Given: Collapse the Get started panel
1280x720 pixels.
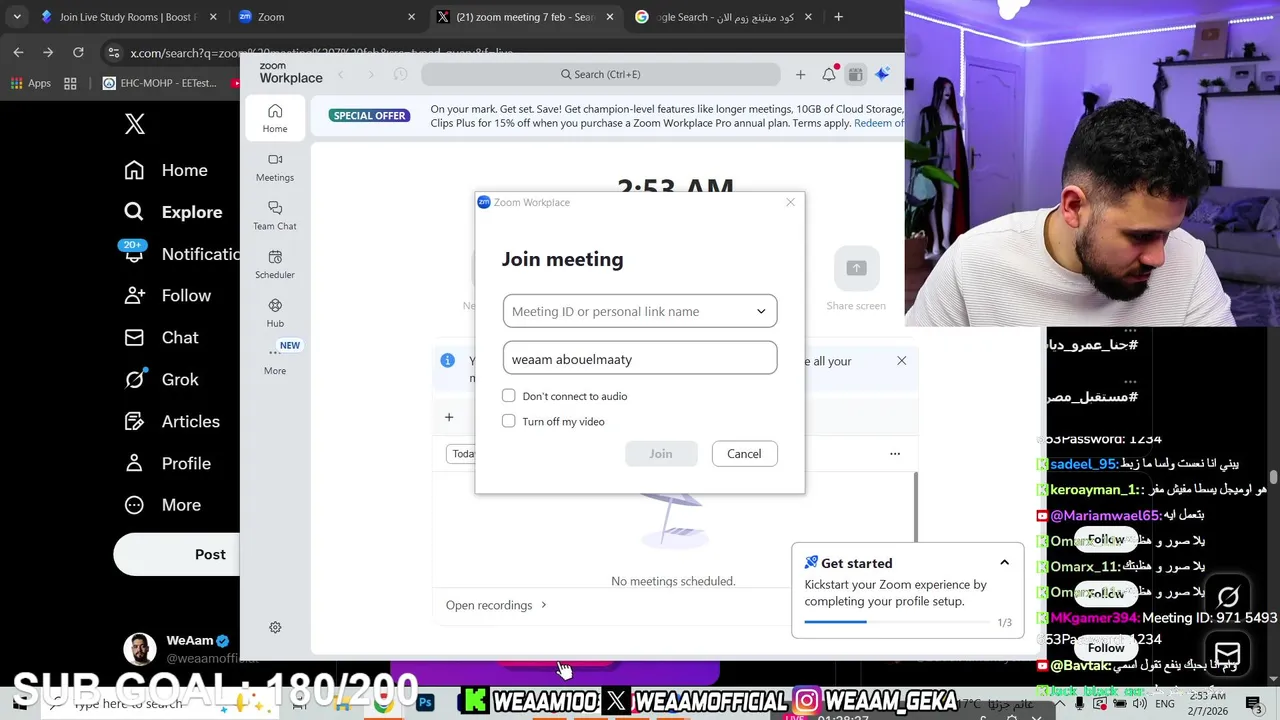Looking at the screenshot, I should pyautogui.click(x=1004, y=563).
